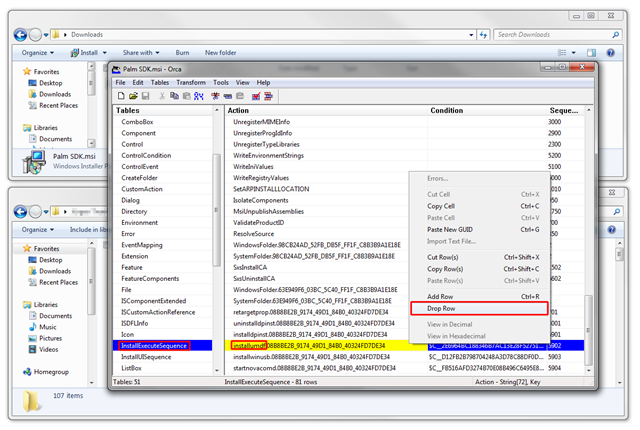Viewport: 640px width, 430px height.
Task: Open the Downloads address bar history dropdown
Action: [x=471, y=35]
